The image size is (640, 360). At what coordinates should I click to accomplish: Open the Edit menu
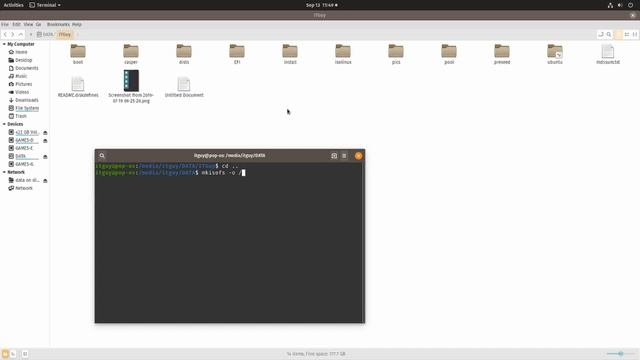click(x=16, y=24)
